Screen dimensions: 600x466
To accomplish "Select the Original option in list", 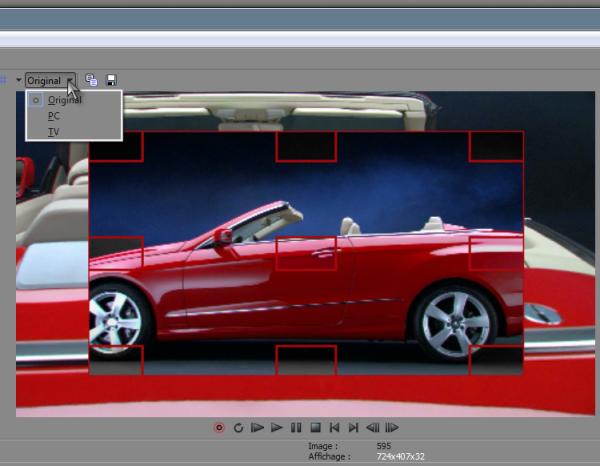I will click(65, 100).
